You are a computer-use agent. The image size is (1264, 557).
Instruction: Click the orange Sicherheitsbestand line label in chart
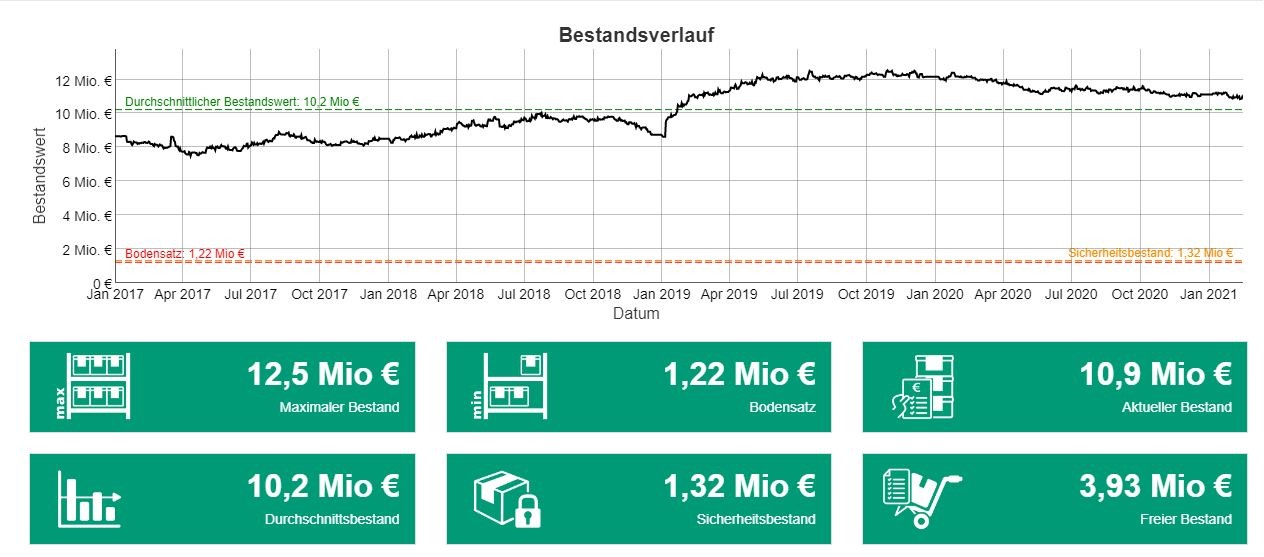(x=1150, y=253)
